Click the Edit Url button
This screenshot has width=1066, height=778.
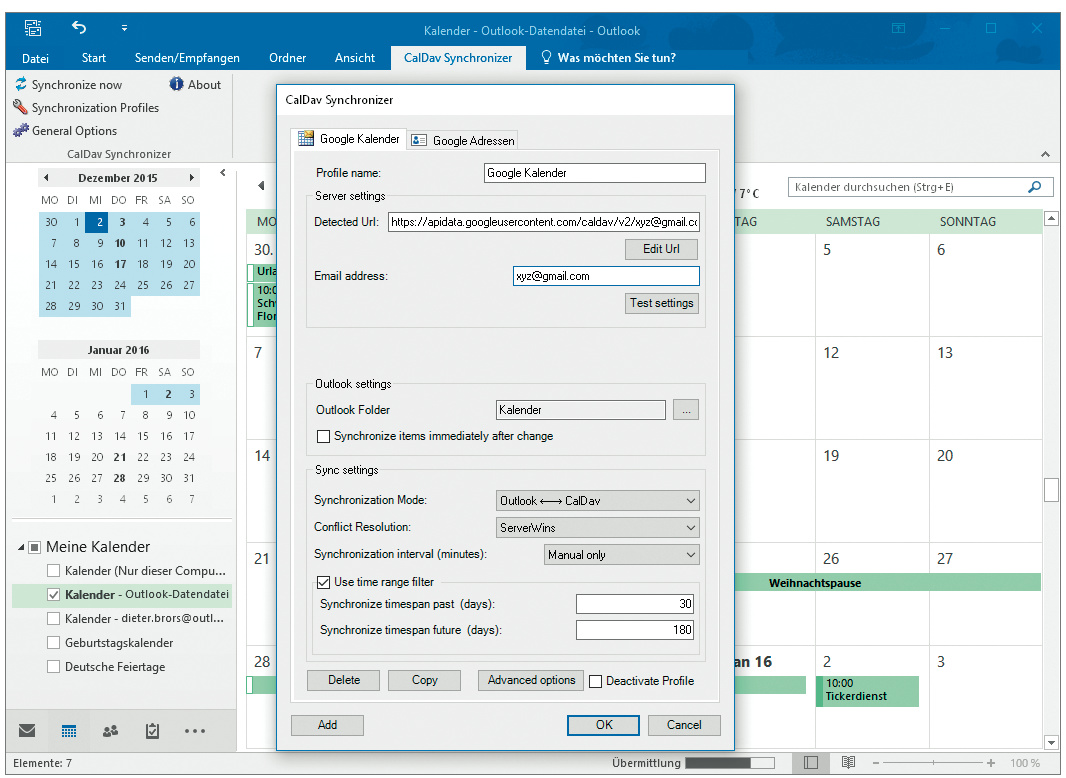coord(661,249)
